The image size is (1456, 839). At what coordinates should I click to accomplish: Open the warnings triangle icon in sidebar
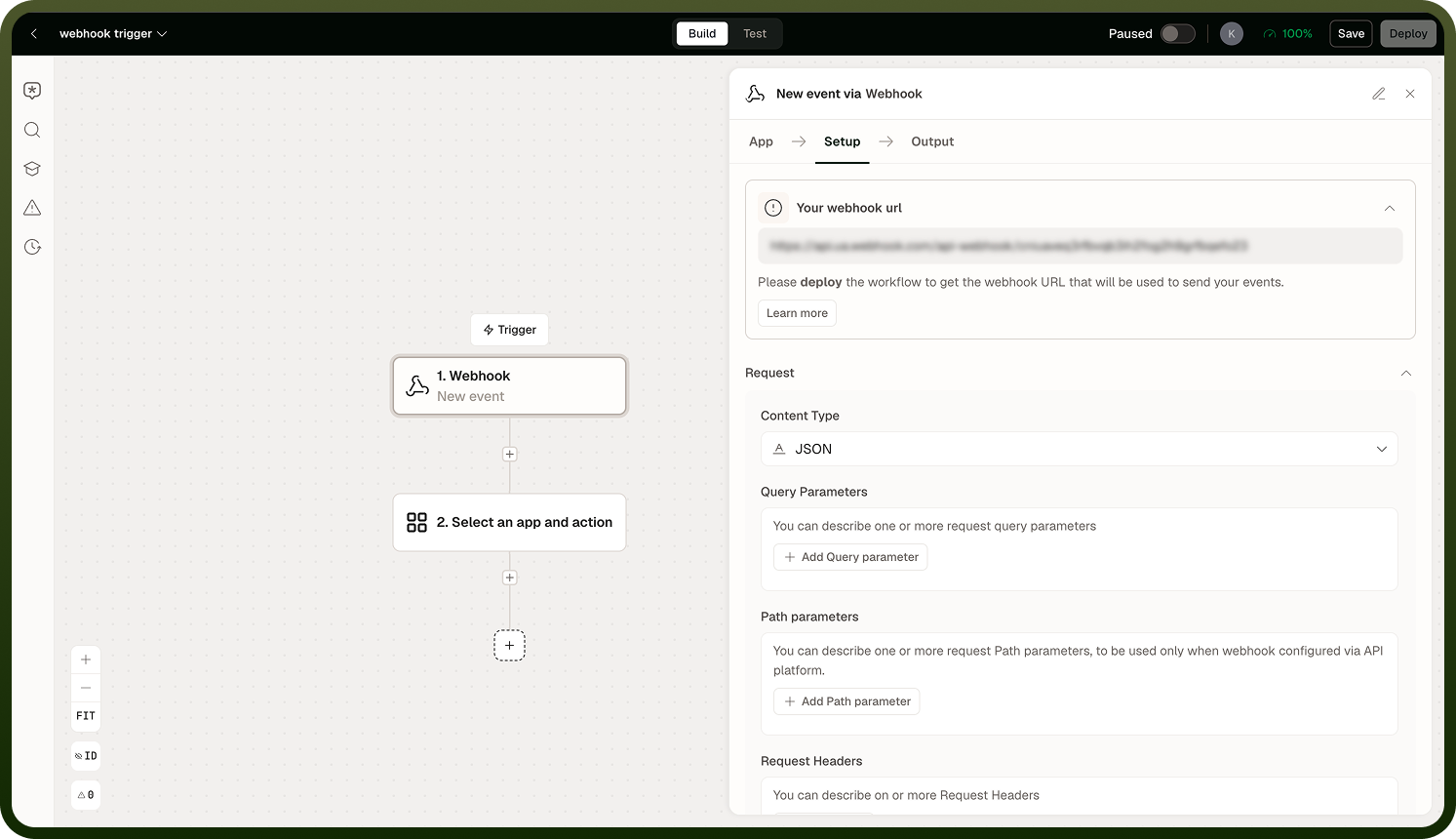[32, 208]
